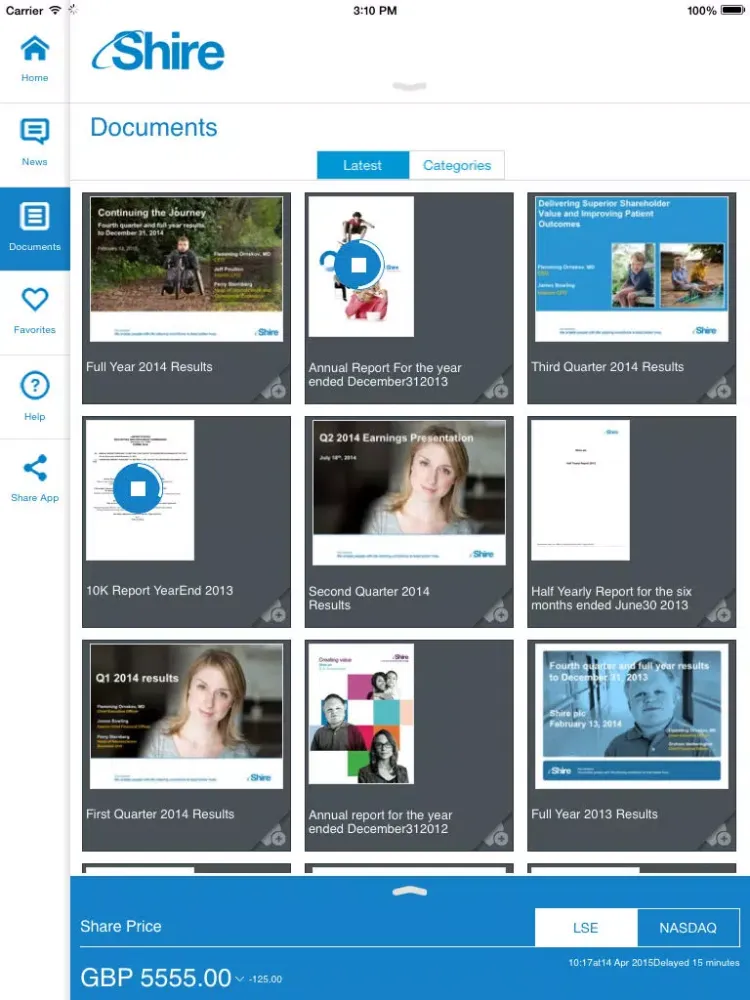Viewport: 750px width, 1000px height.
Task: Tap the 3:10 PM clock in status bar
Action: (375, 10)
